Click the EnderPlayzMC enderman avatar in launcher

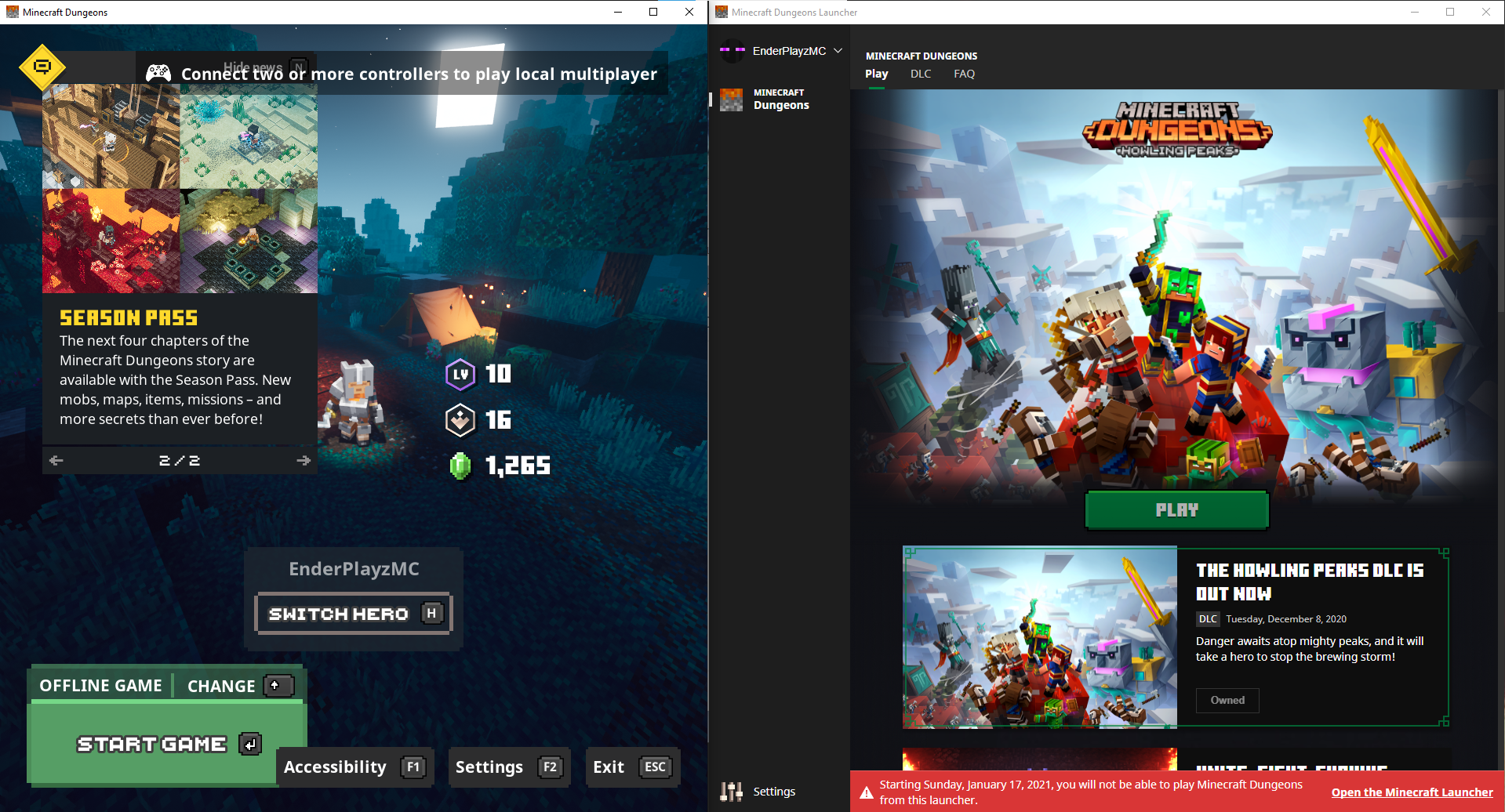coord(733,51)
